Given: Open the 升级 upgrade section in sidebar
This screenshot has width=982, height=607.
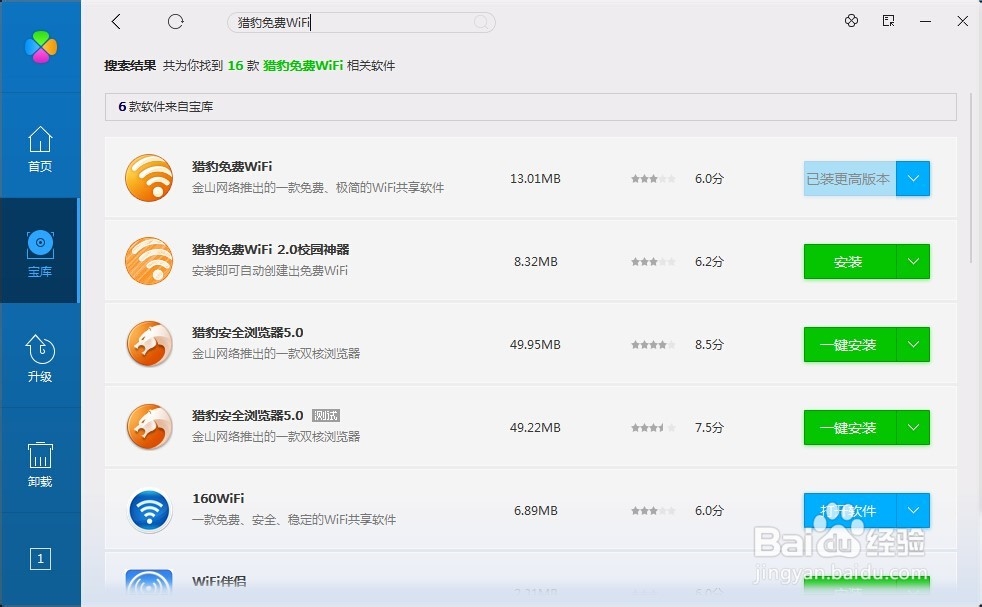Looking at the screenshot, I should click(x=40, y=355).
